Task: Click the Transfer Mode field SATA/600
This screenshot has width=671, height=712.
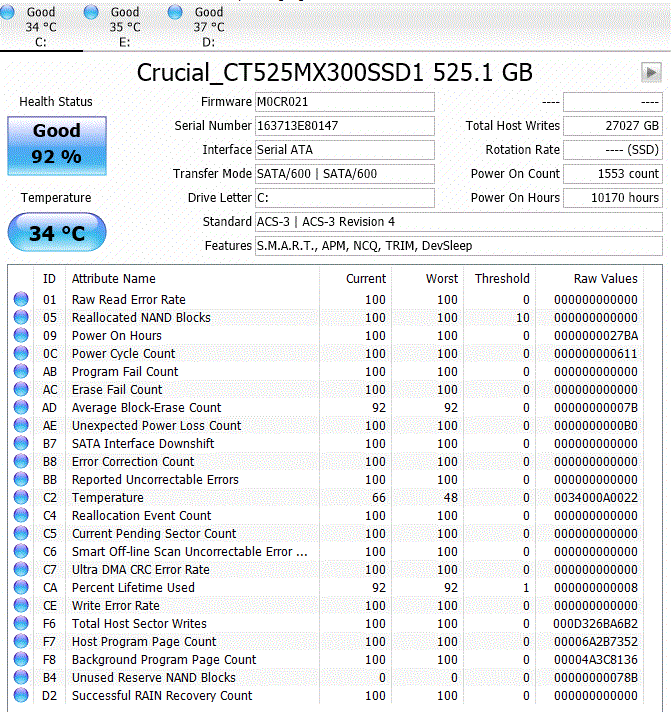Action: [345, 174]
